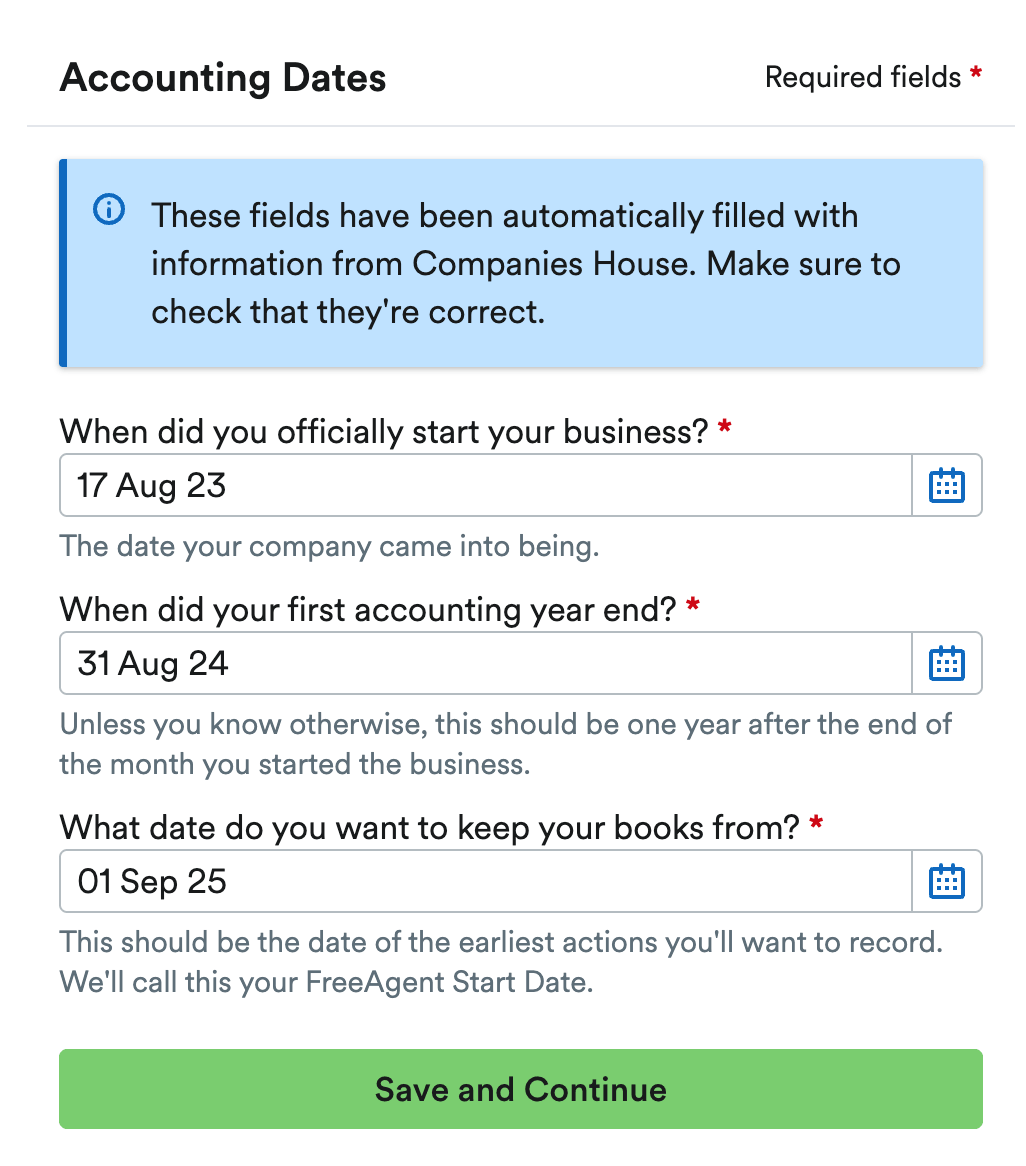This screenshot has width=1026, height=1166.
Task: Focus the field showing 31 Aug 24
Action: [x=485, y=663]
